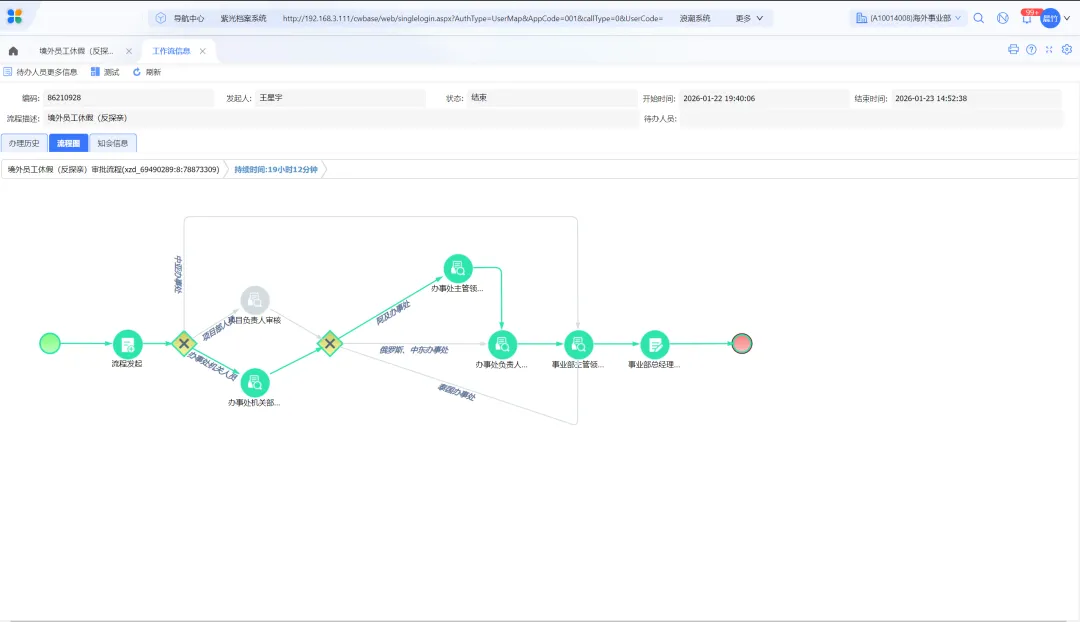Open the 海外事业部 organization dropdown
Image resolution: width=1080 pixels, height=622 pixels.
pyautogui.click(x=908, y=19)
